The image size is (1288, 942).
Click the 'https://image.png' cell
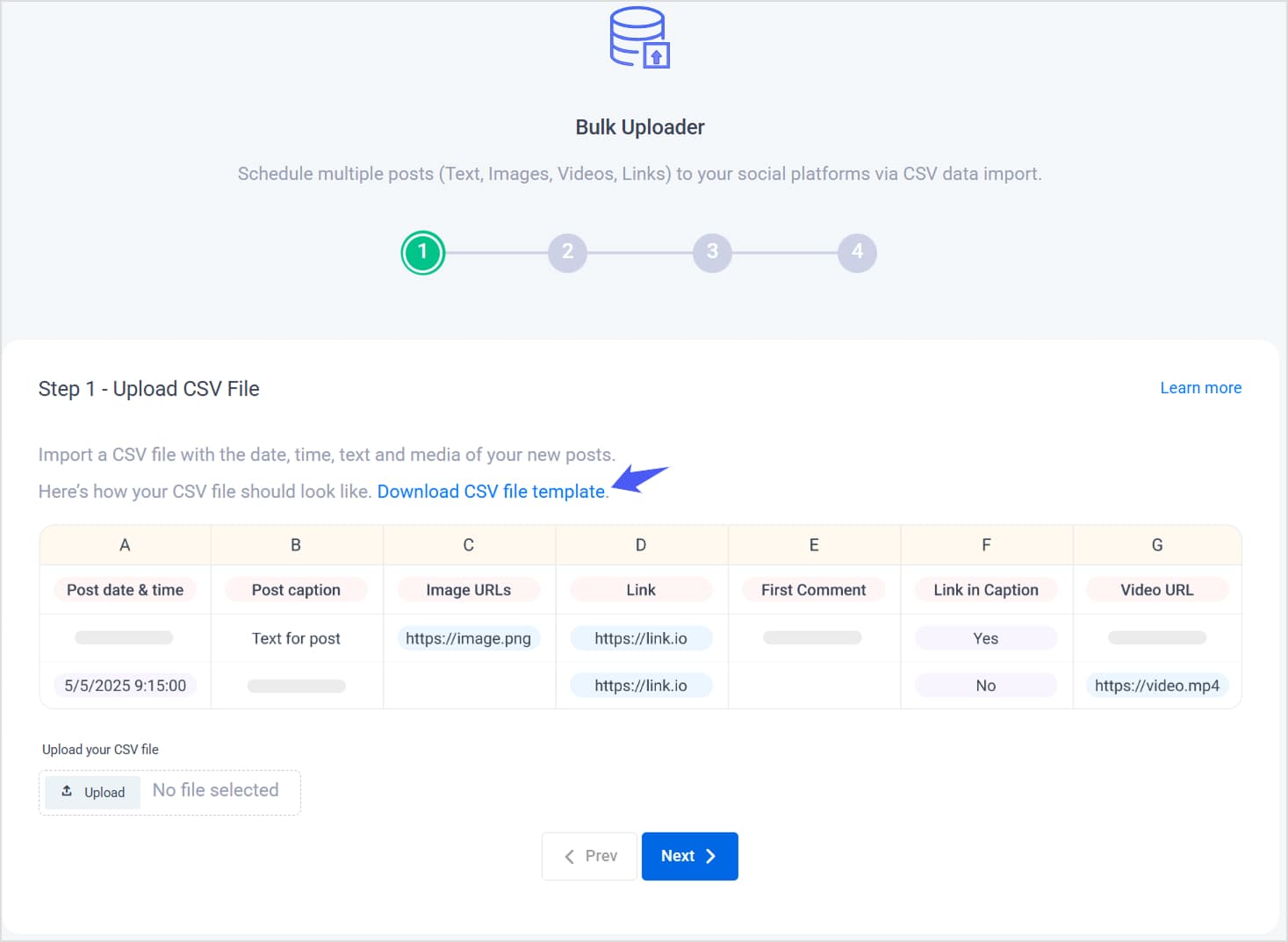point(469,638)
